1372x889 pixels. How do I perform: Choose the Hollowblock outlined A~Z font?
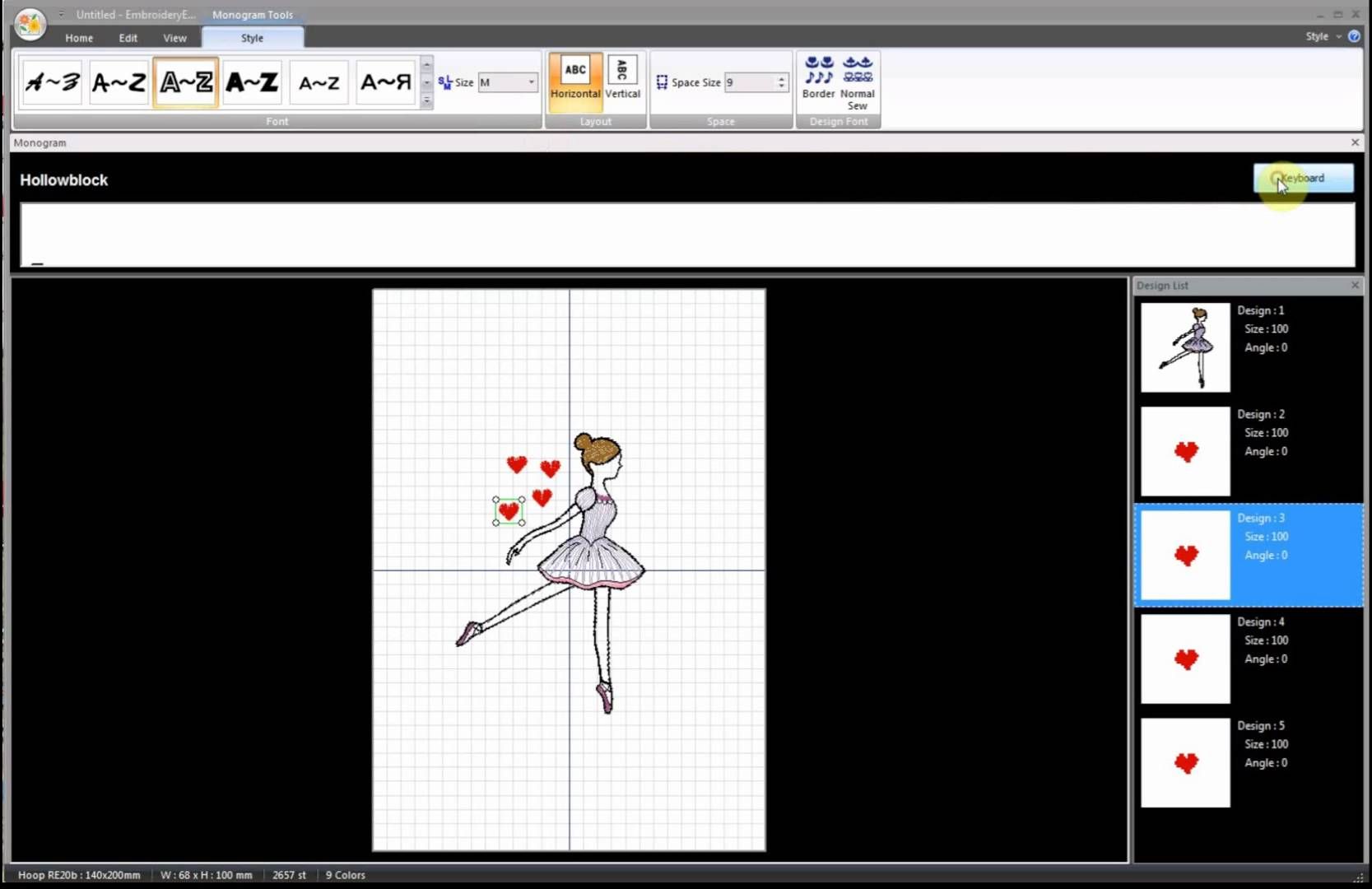click(186, 82)
